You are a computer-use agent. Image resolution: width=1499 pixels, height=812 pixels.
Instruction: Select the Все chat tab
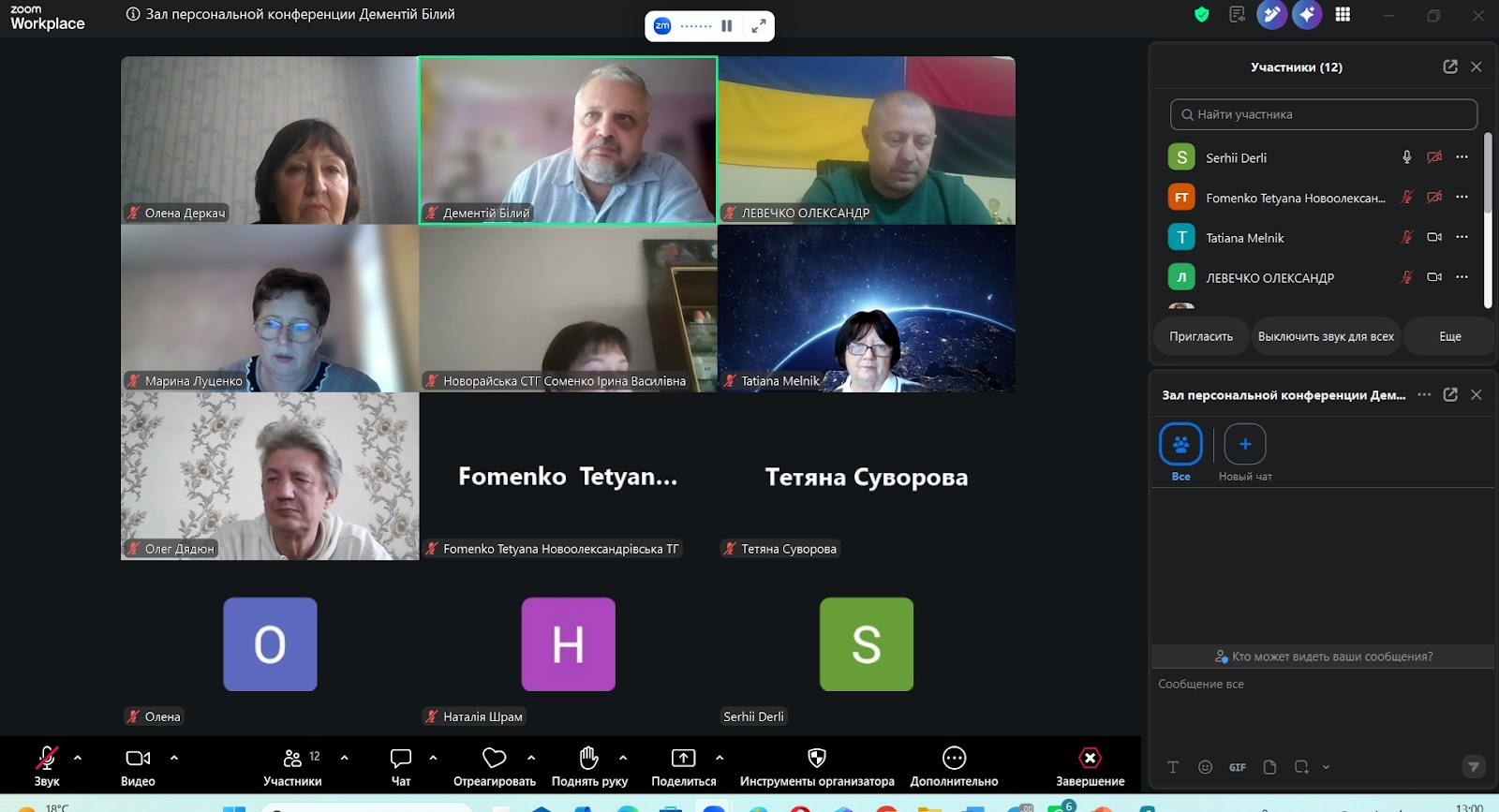tap(1180, 453)
